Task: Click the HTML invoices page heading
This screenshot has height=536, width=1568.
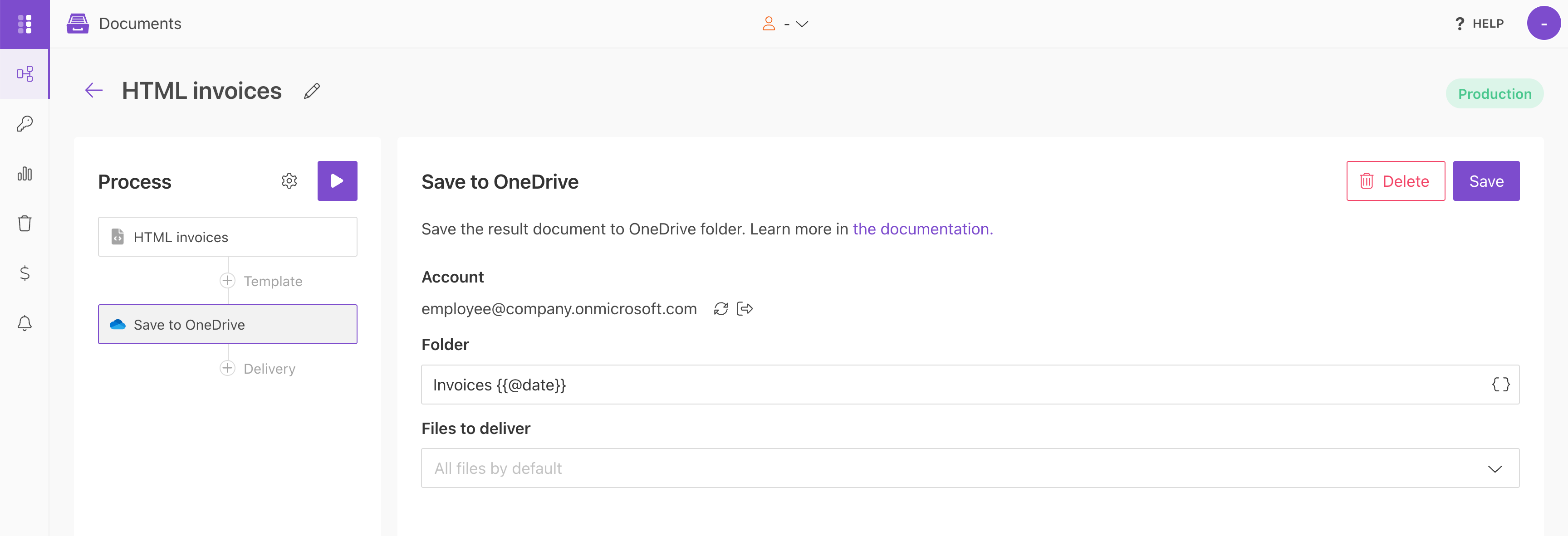Action: (201, 91)
